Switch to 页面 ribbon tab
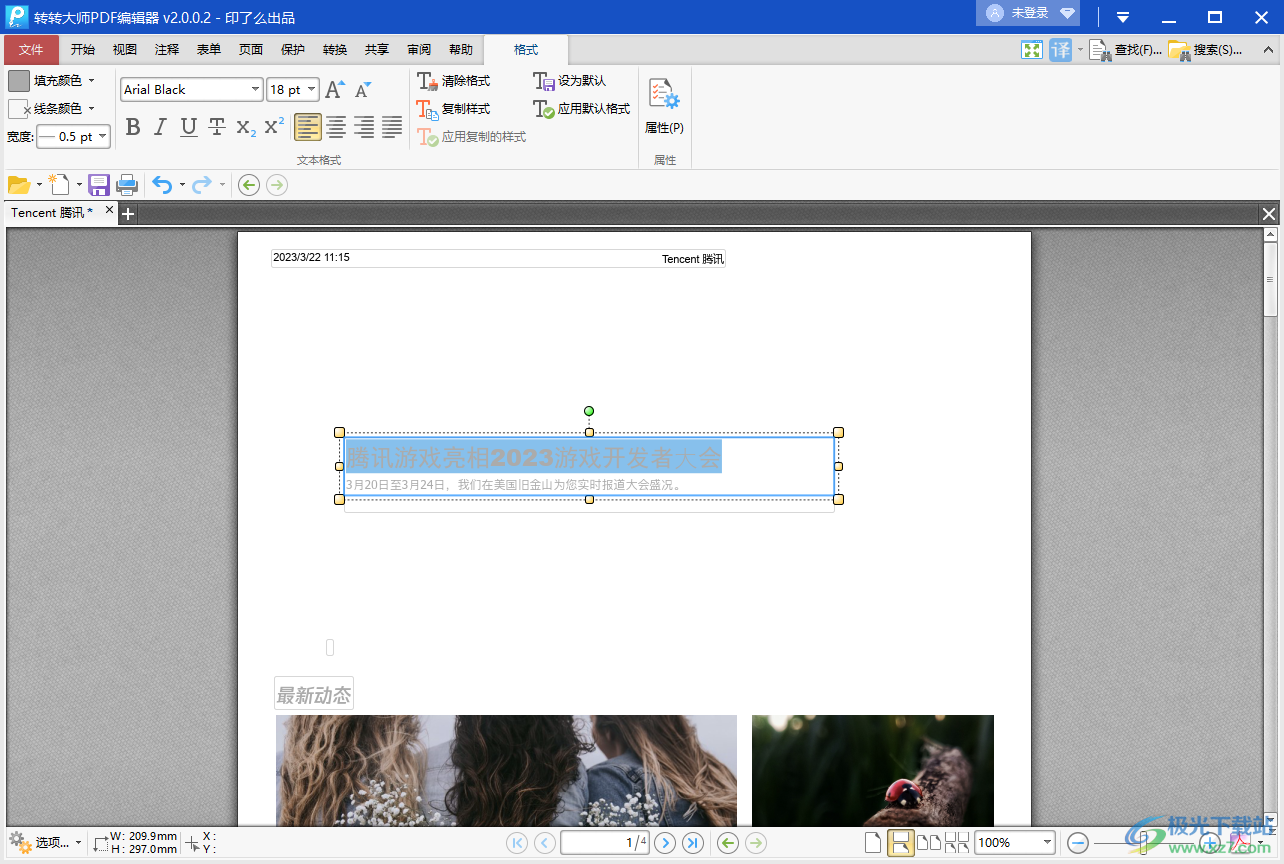The height and width of the screenshot is (864, 1284). [251, 50]
